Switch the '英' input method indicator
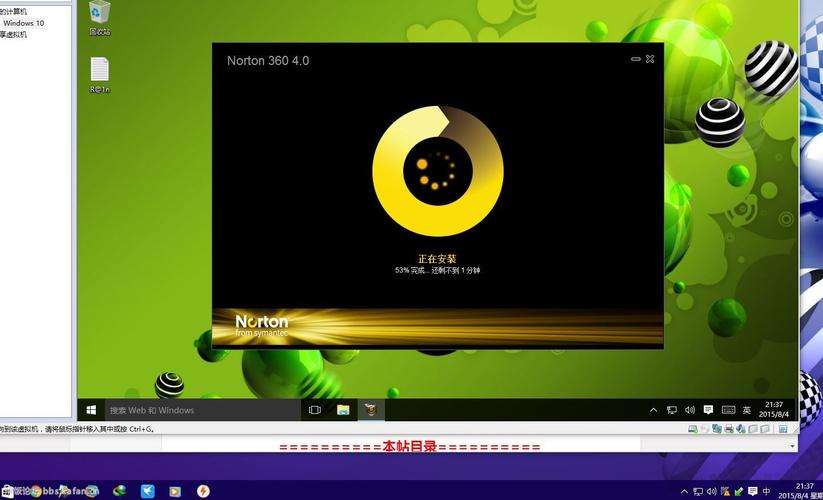823x500 pixels. (x=747, y=410)
